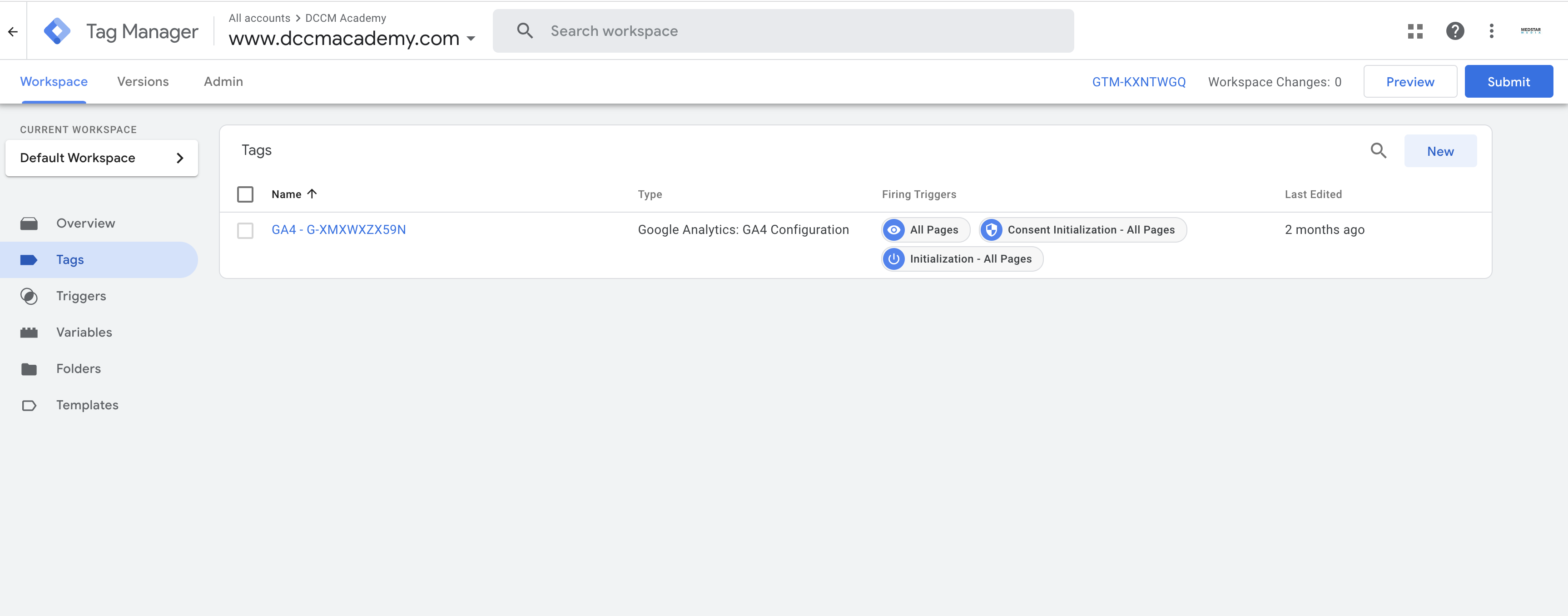Expand the Default Workspace selector
1568x616 pixels.
pyautogui.click(x=102, y=158)
